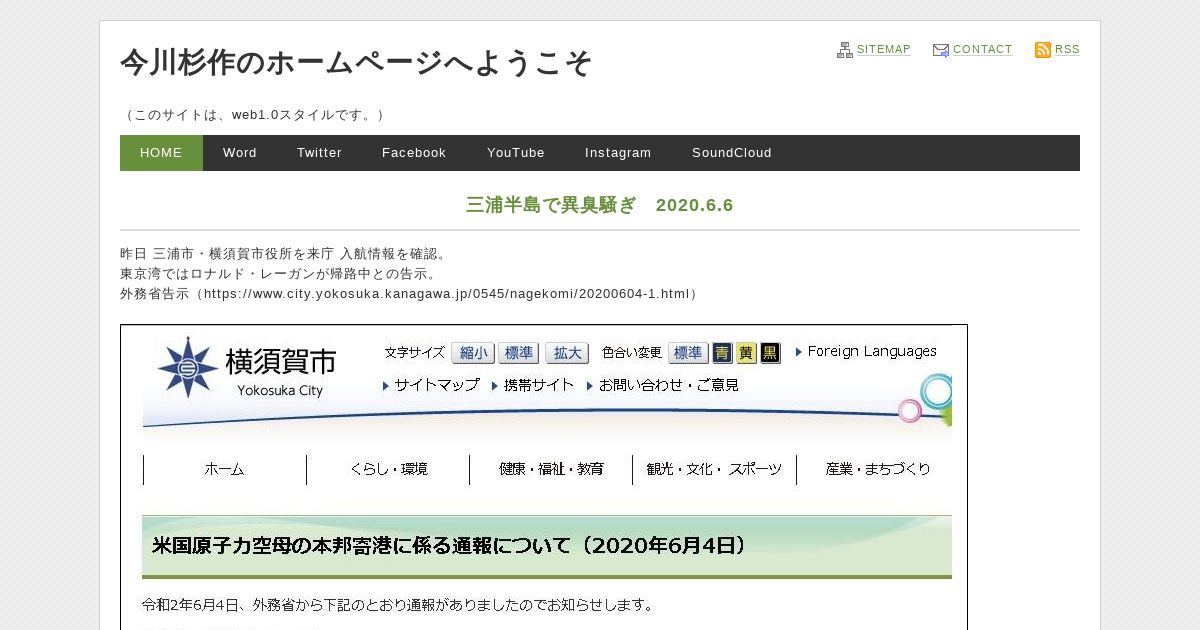This screenshot has width=1200, height=630.
Task: Select the 標準 color scheme button
Action: click(x=688, y=353)
